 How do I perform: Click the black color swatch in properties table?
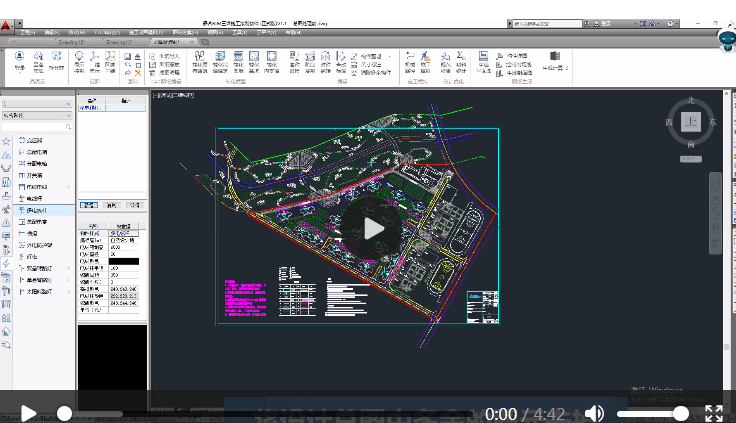click(x=124, y=261)
